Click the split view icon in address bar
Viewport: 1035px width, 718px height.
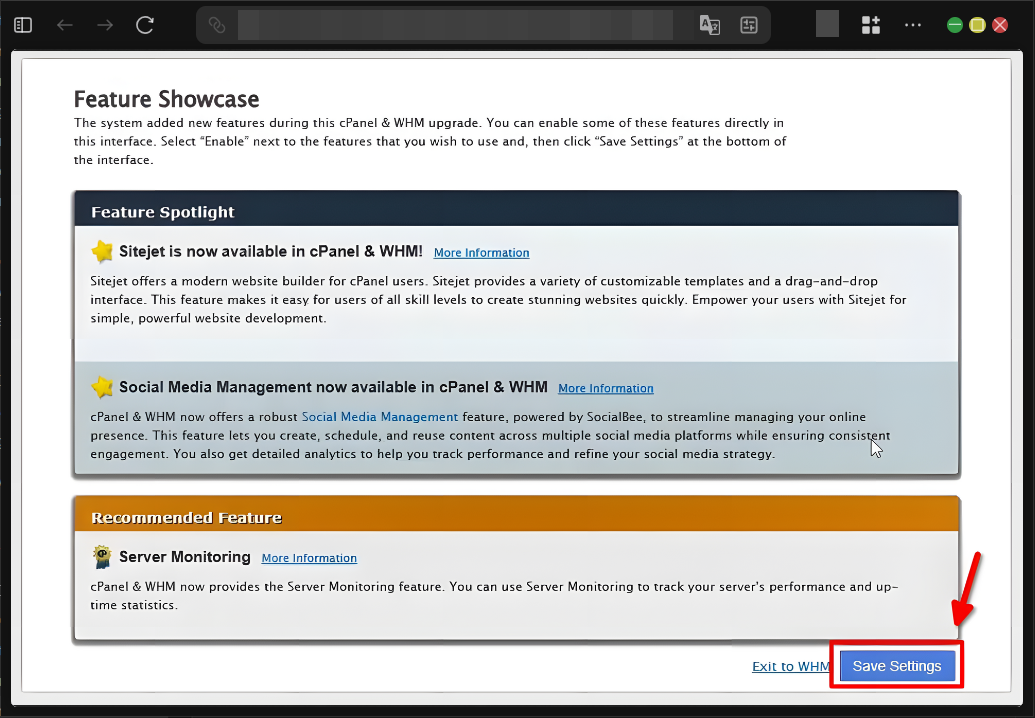pos(749,24)
